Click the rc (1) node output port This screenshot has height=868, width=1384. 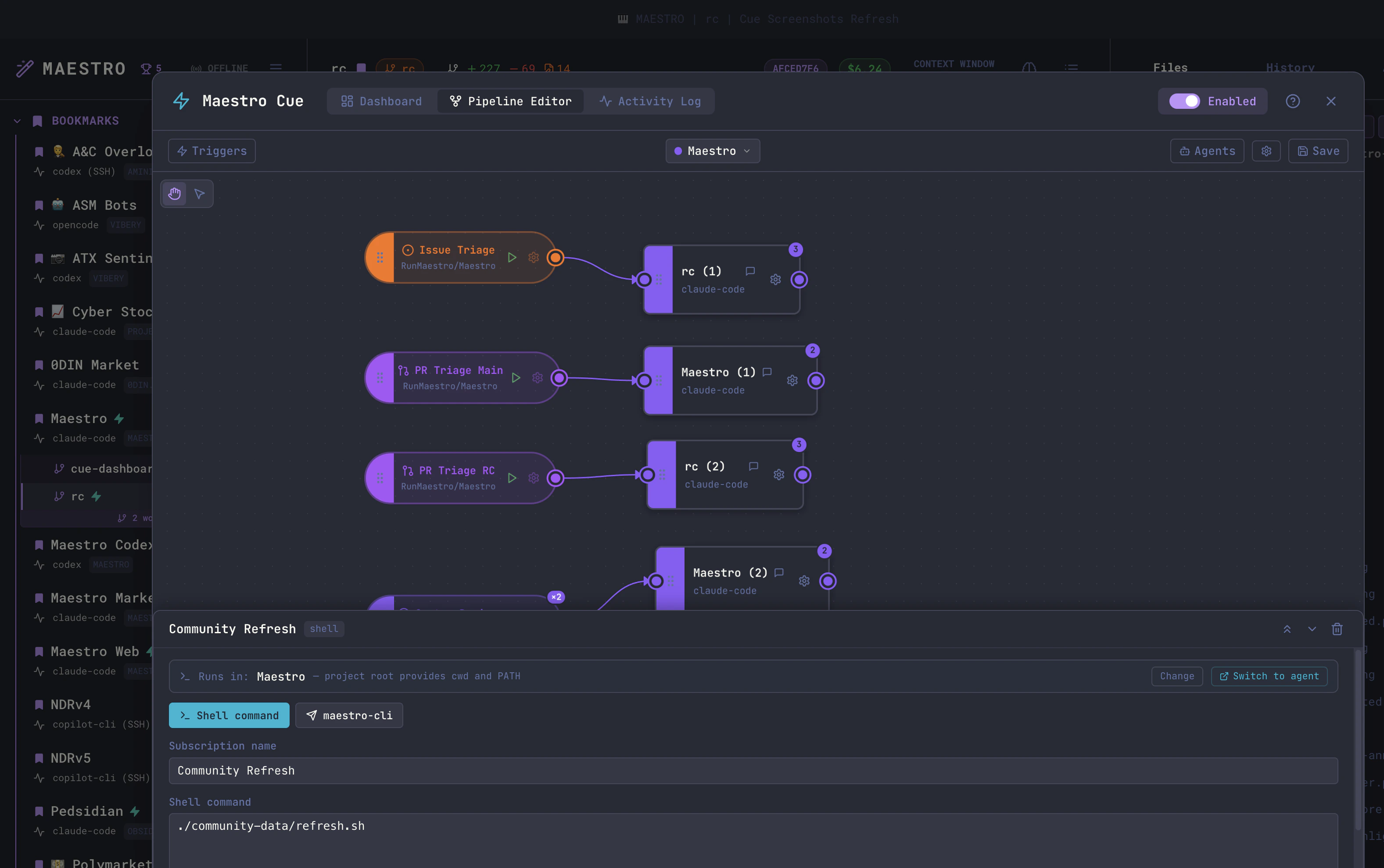click(x=799, y=280)
